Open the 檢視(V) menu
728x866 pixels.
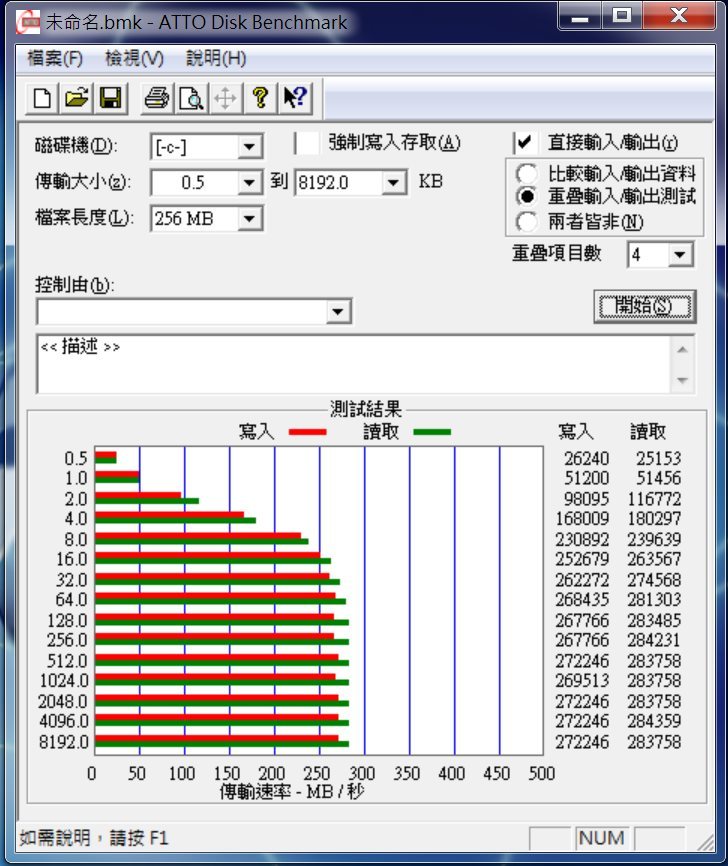134,58
